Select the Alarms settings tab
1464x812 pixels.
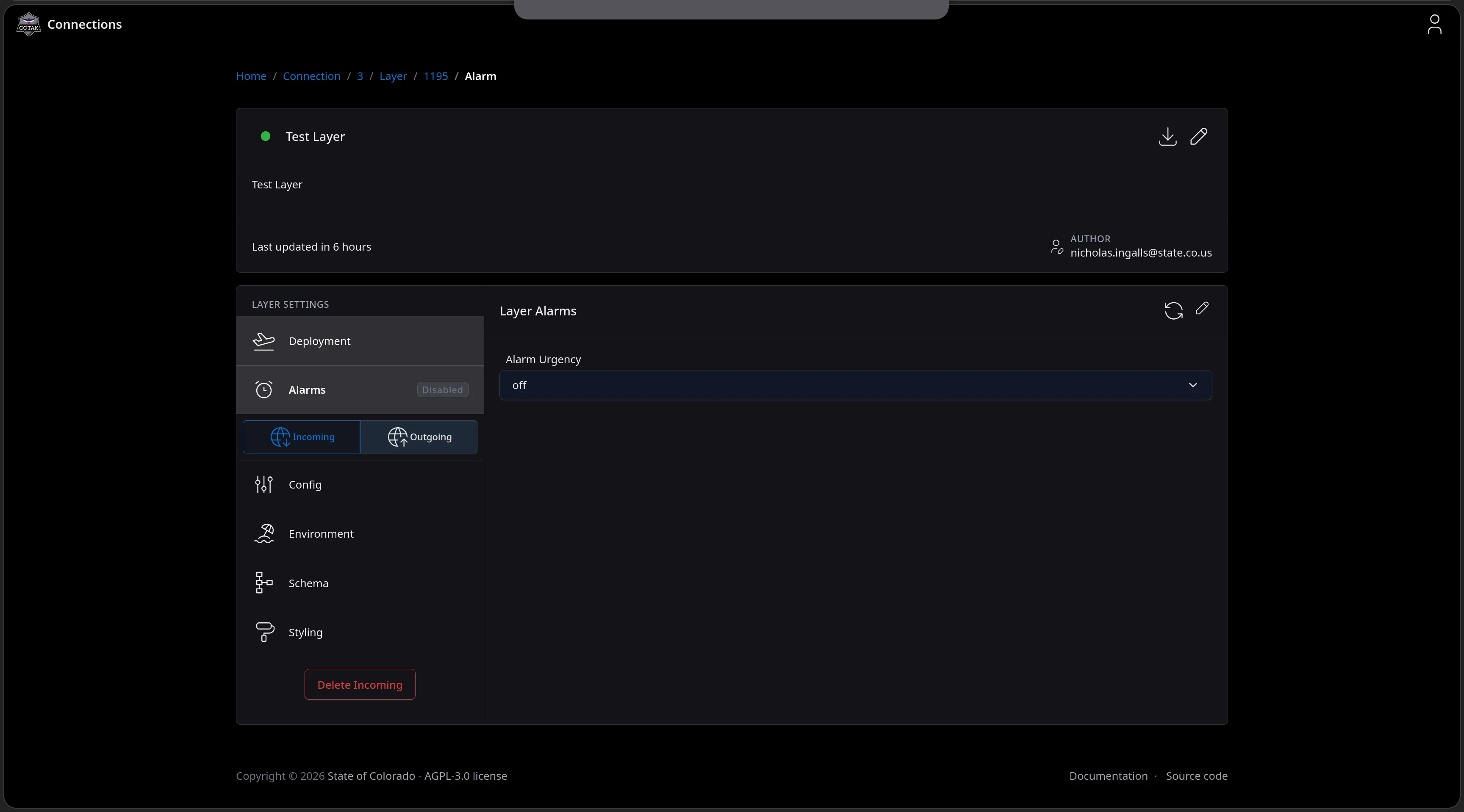coord(360,389)
